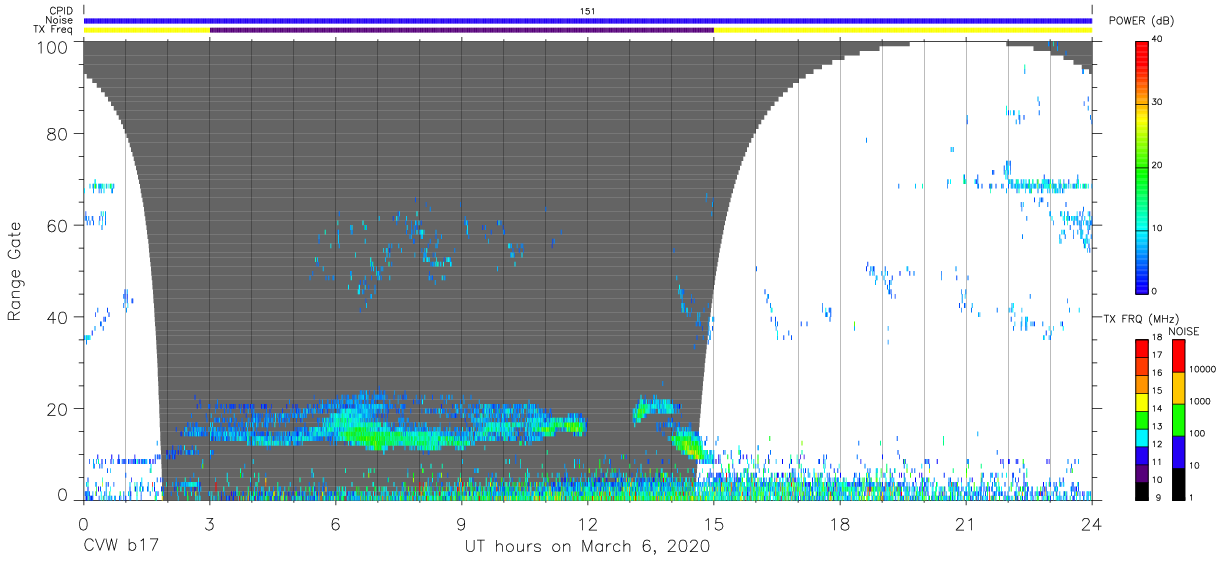The image size is (1228, 567).
Task: Click the power color scale bar
Action: 1142,166
